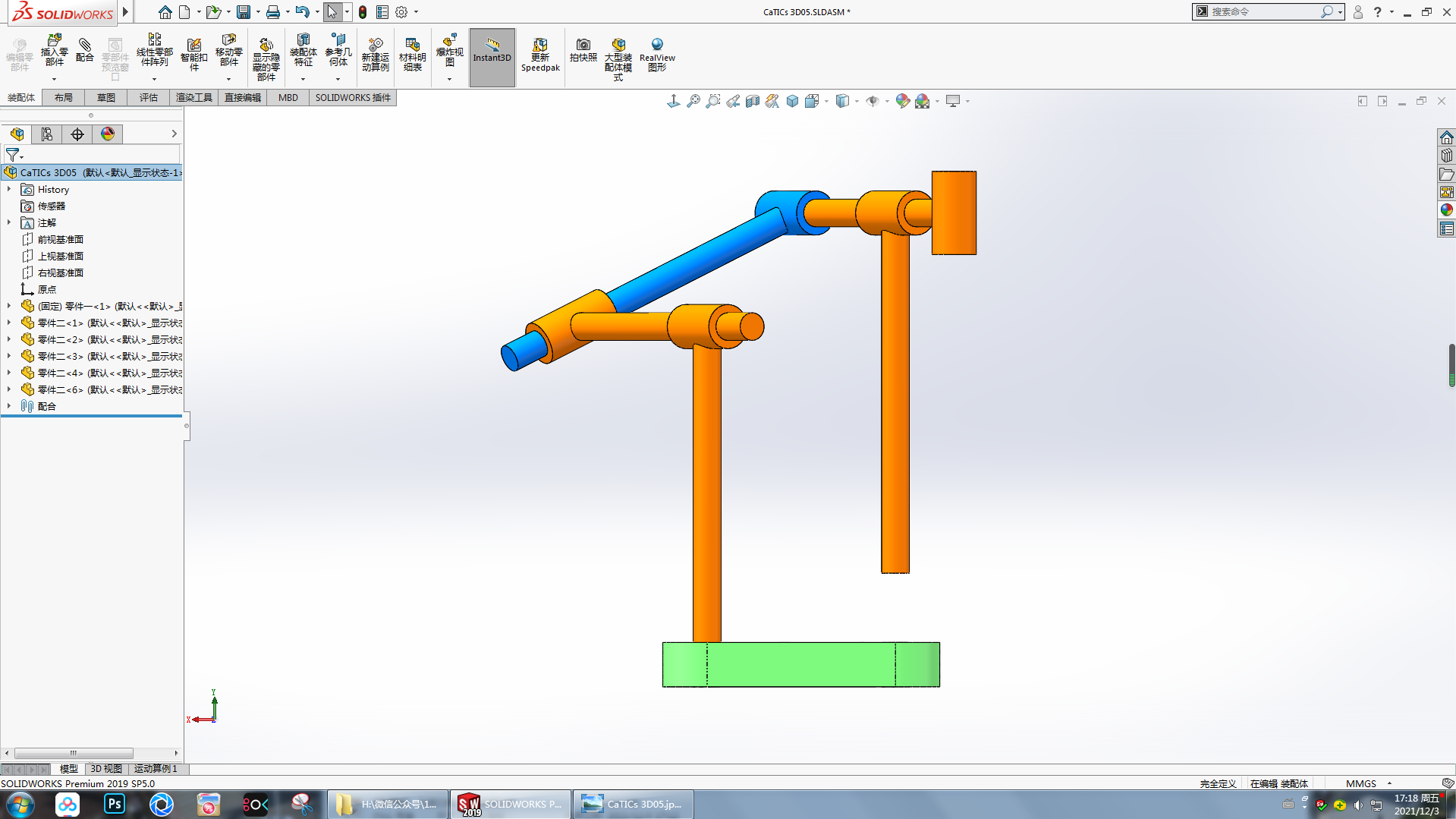Switch to the MBD tab
1456x819 pixels.
(288, 97)
